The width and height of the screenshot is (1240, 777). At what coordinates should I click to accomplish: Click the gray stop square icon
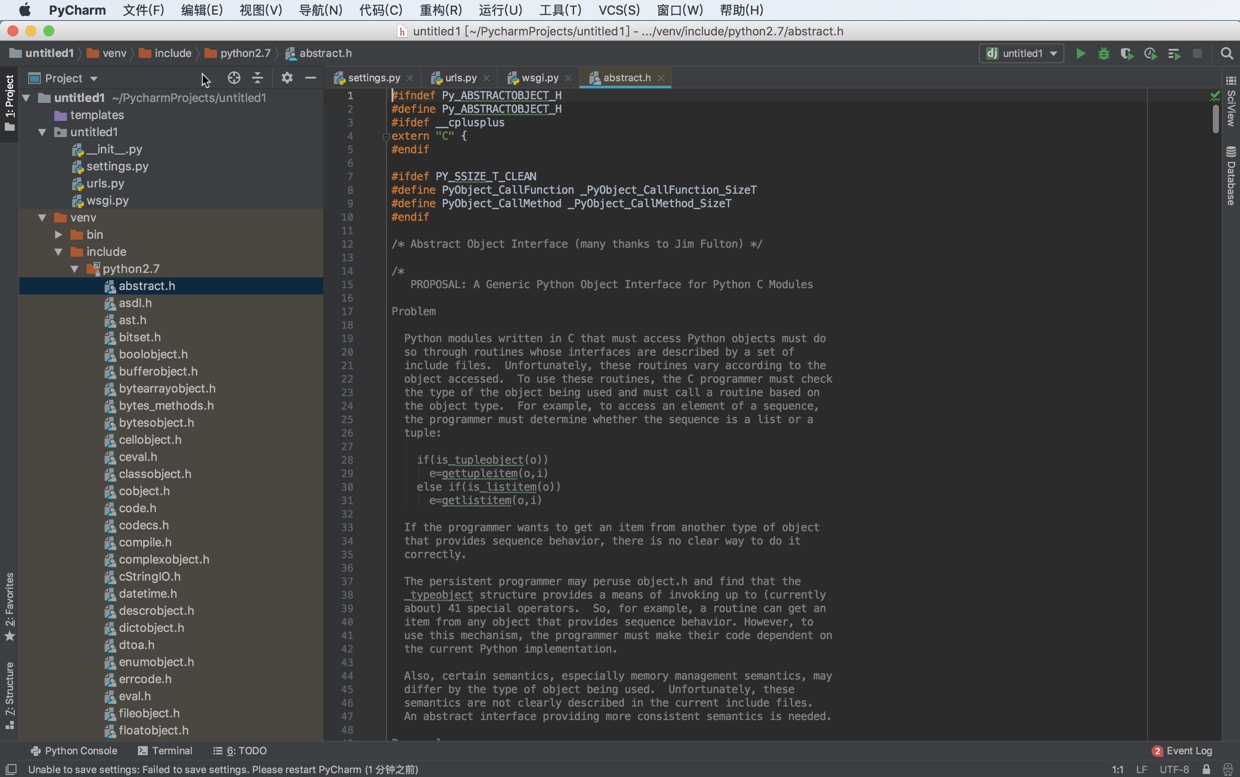pos(1197,54)
